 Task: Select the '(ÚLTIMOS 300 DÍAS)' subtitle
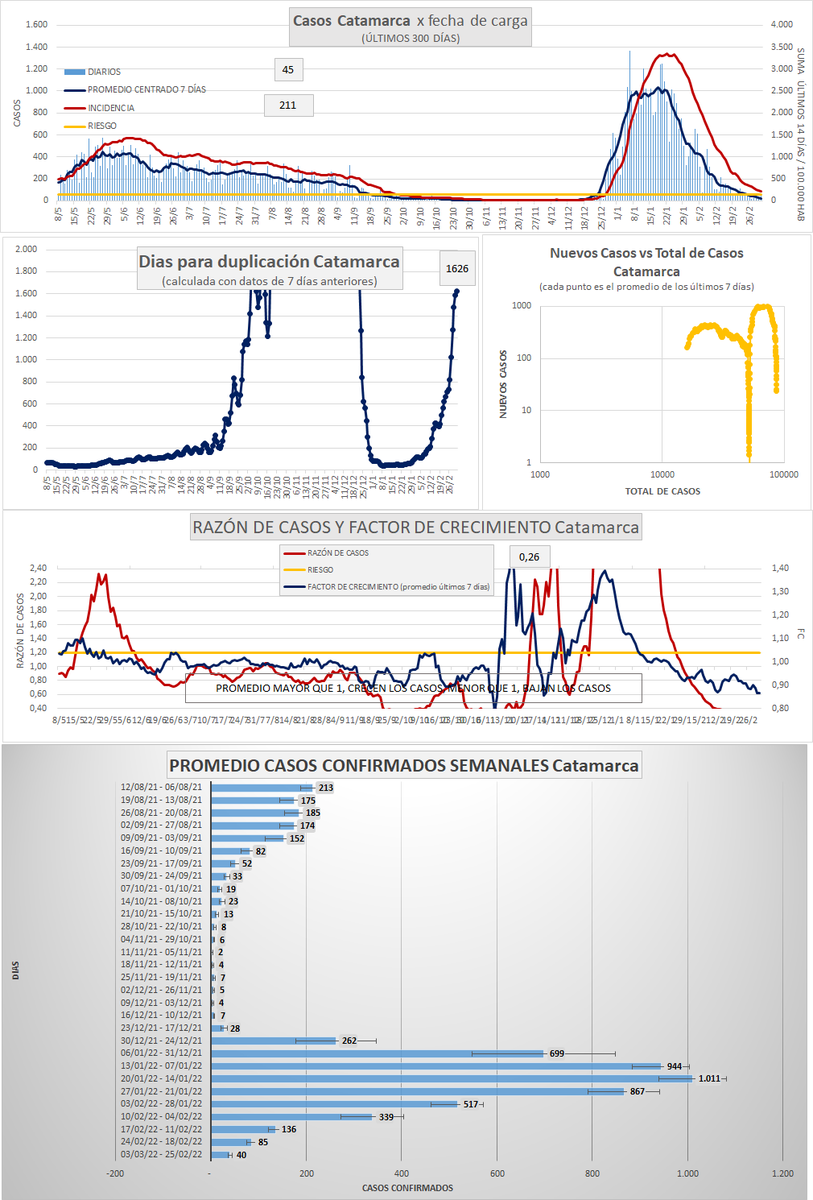tap(410, 38)
